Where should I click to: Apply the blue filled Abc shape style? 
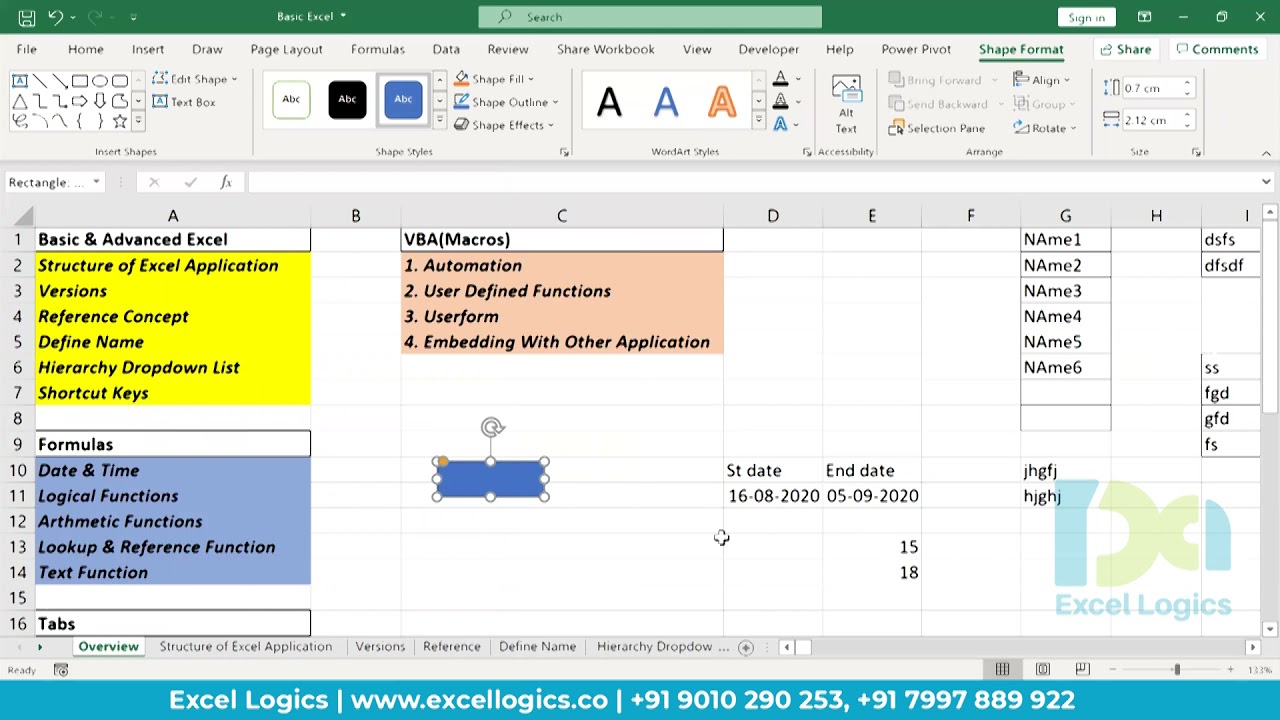[403, 99]
